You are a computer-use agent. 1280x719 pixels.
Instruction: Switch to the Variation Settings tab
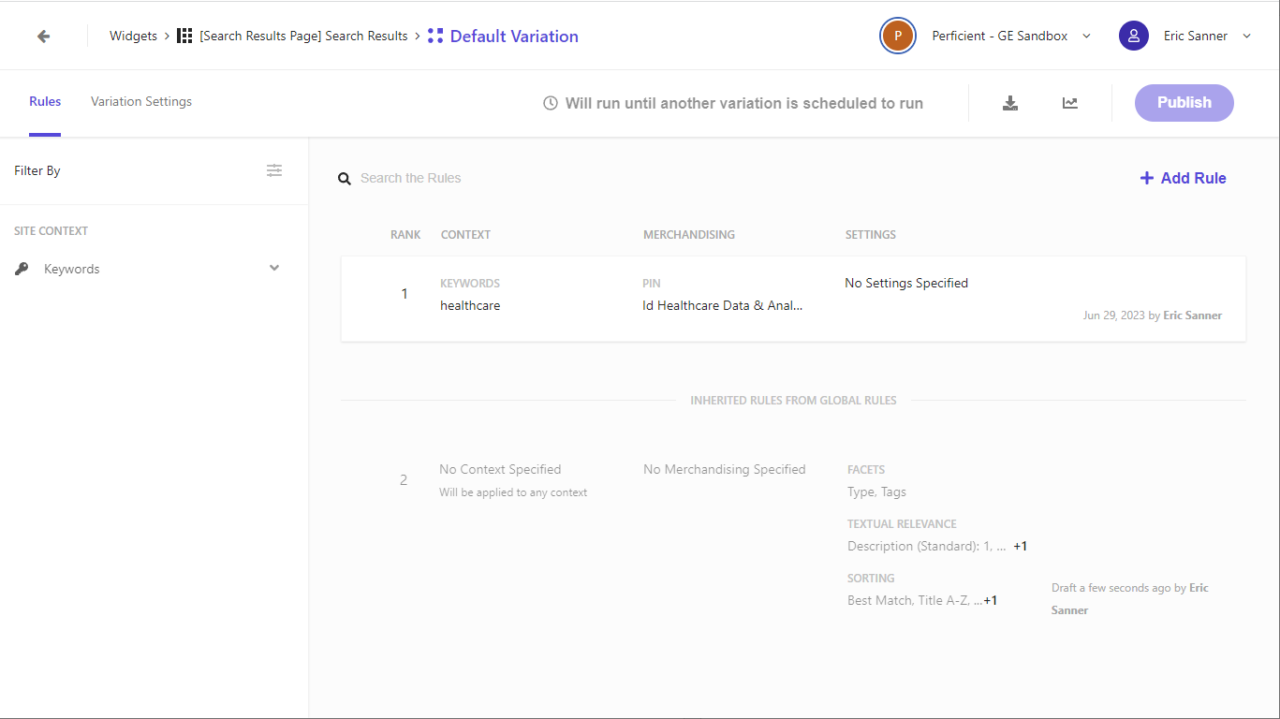tap(140, 101)
